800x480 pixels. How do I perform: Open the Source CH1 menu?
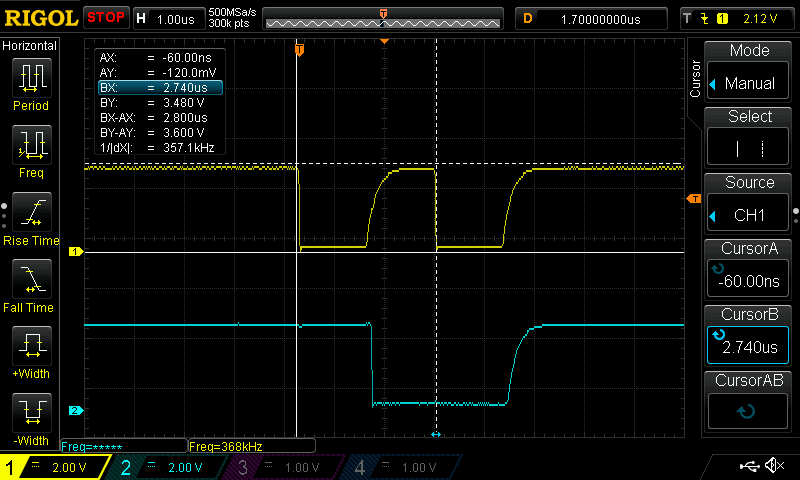[x=748, y=213]
